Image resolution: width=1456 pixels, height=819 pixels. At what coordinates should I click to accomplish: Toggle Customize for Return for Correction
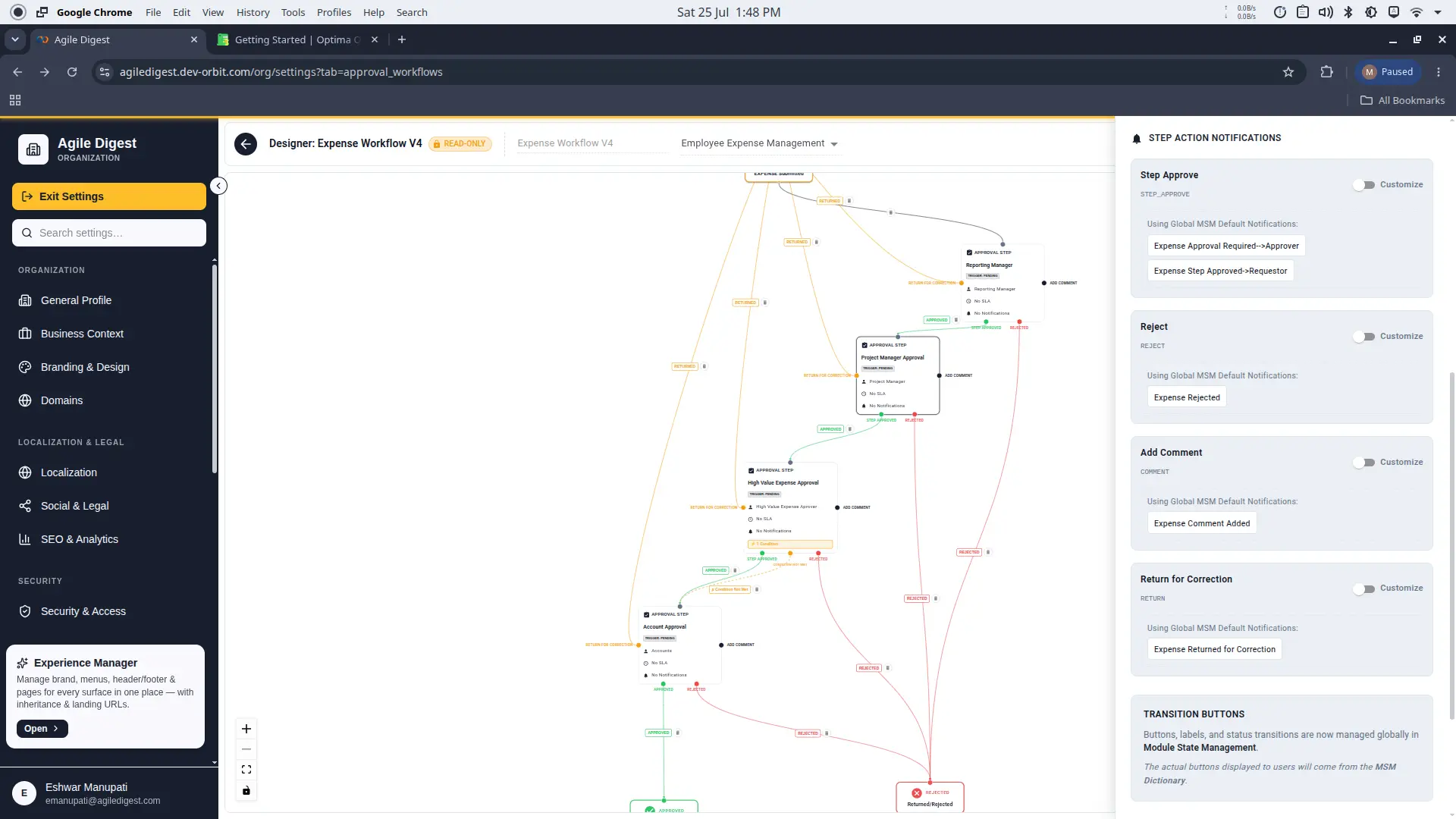point(1364,589)
